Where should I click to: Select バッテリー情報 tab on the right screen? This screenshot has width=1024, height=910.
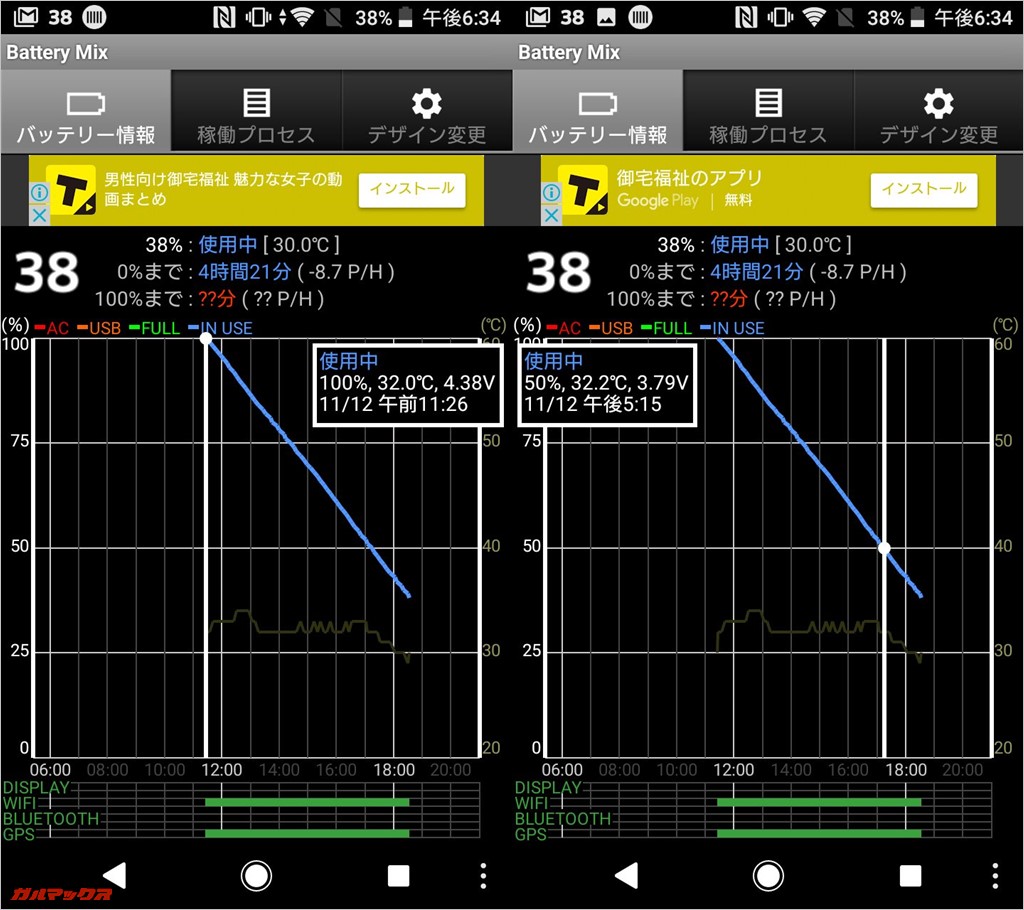[597, 112]
